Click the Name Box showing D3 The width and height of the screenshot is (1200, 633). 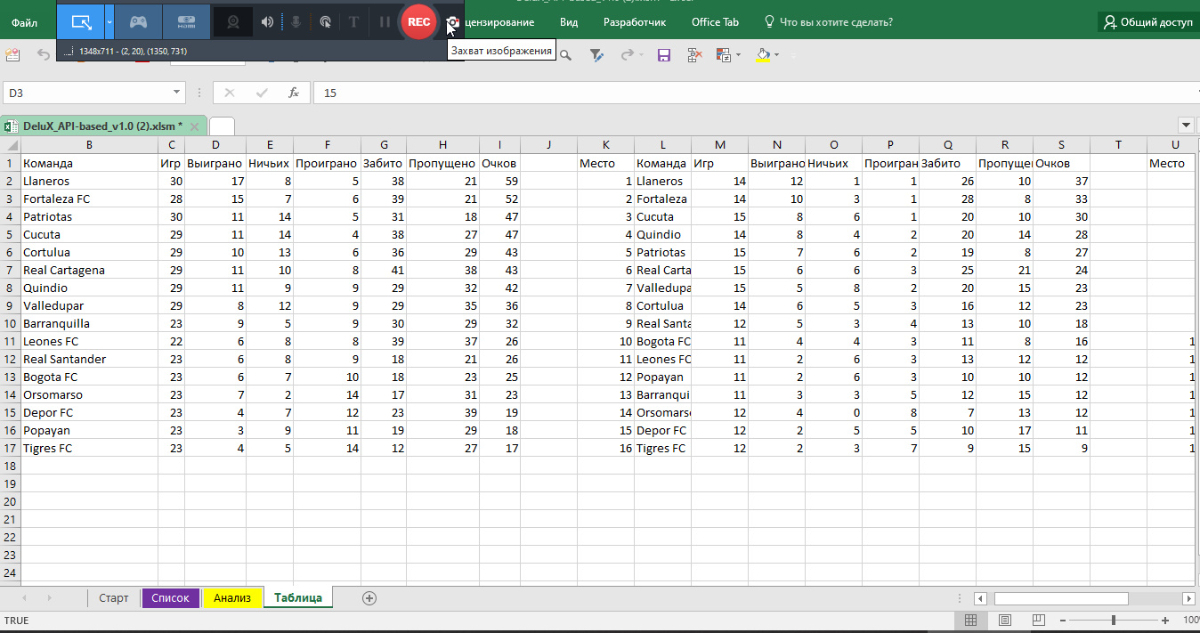[x=87, y=92]
